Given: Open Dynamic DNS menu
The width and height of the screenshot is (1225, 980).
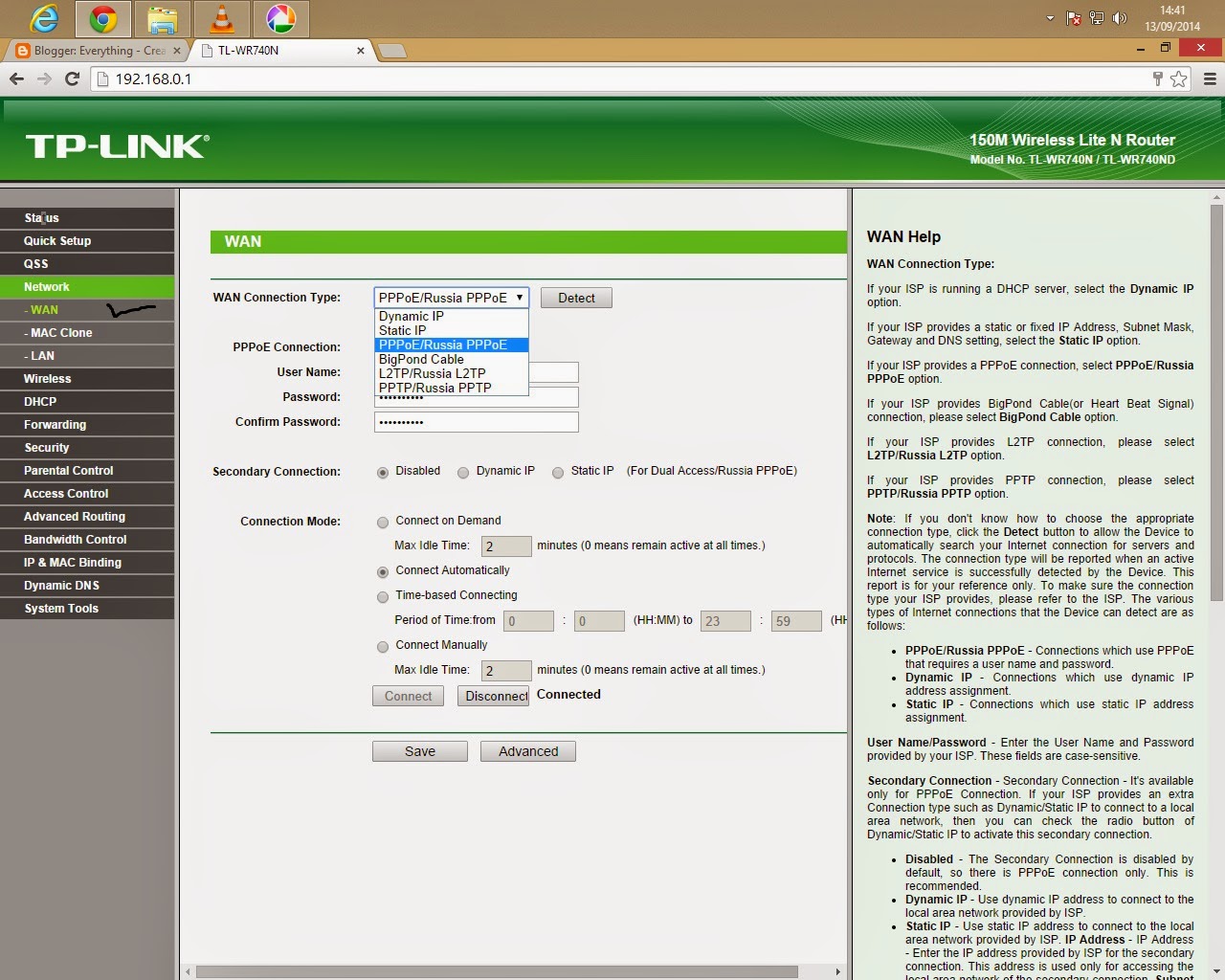Looking at the screenshot, I should click(87, 586).
